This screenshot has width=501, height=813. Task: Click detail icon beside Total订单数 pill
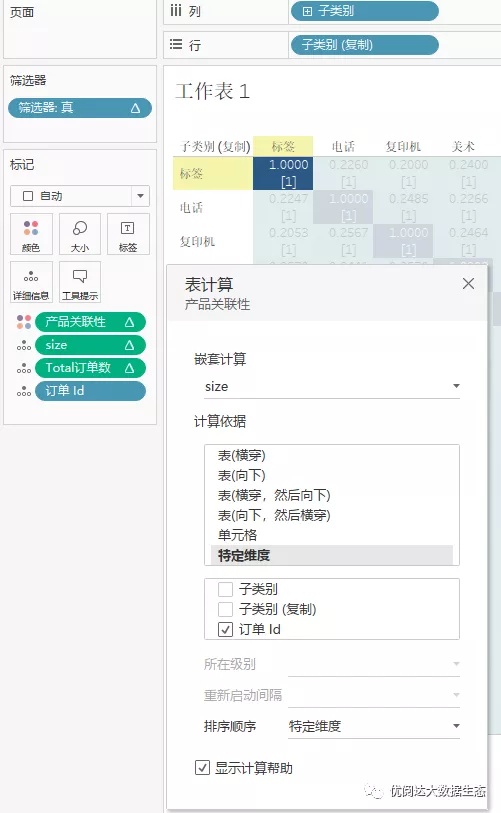[x=24, y=368]
